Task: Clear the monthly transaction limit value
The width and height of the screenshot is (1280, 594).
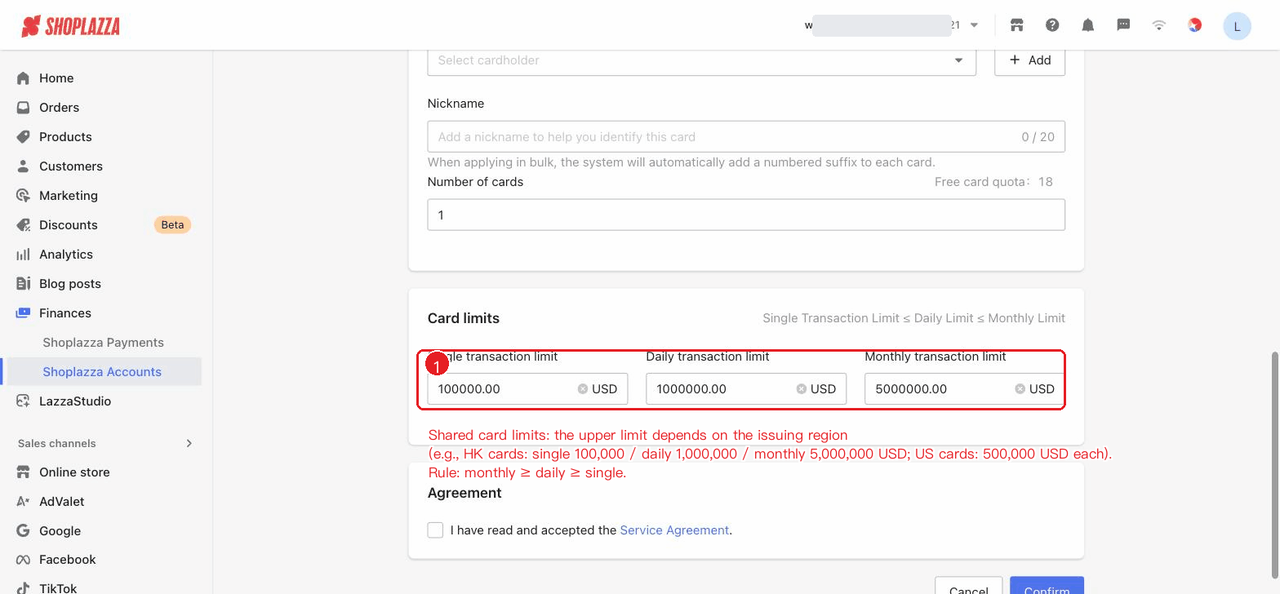Action: point(1020,389)
